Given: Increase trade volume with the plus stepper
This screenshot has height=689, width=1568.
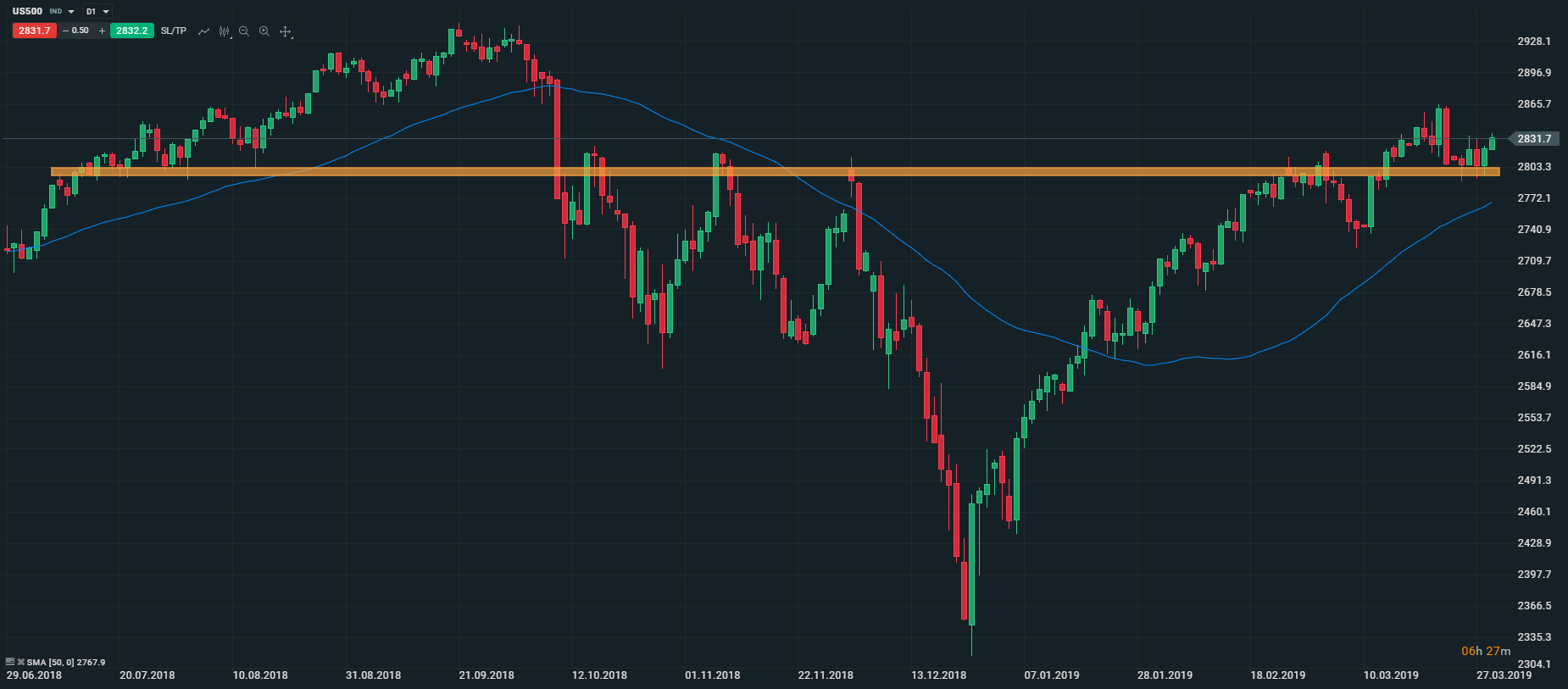Looking at the screenshot, I should pos(102,31).
